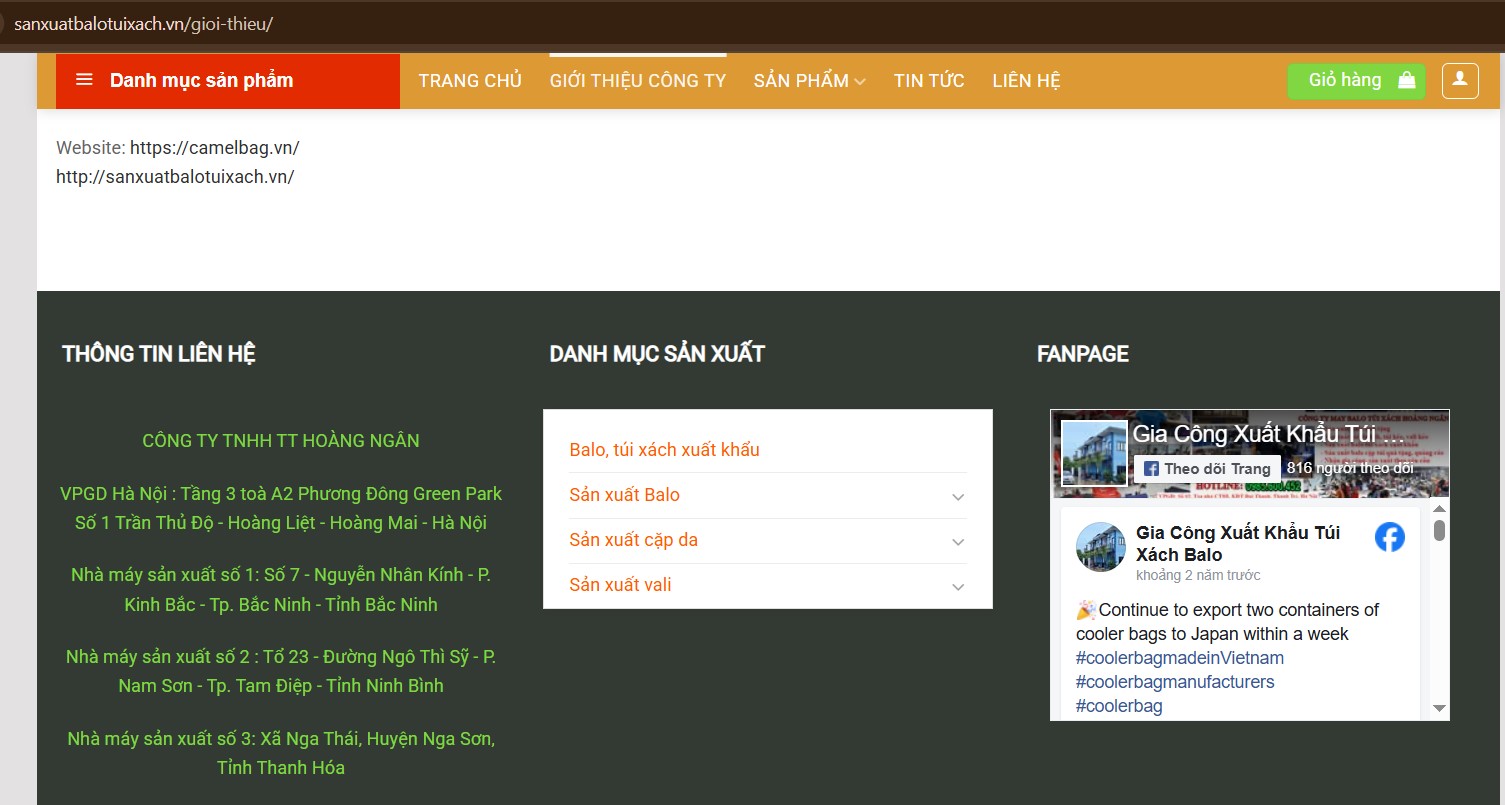
Task: Open the camelbag.vn website link
Action: pos(215,148)
